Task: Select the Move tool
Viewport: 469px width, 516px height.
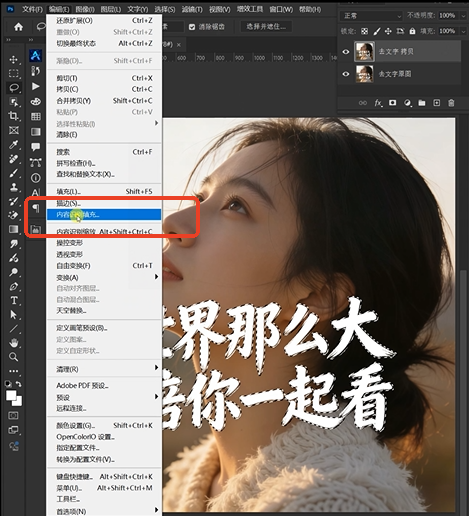Action: tap(13, 60)
